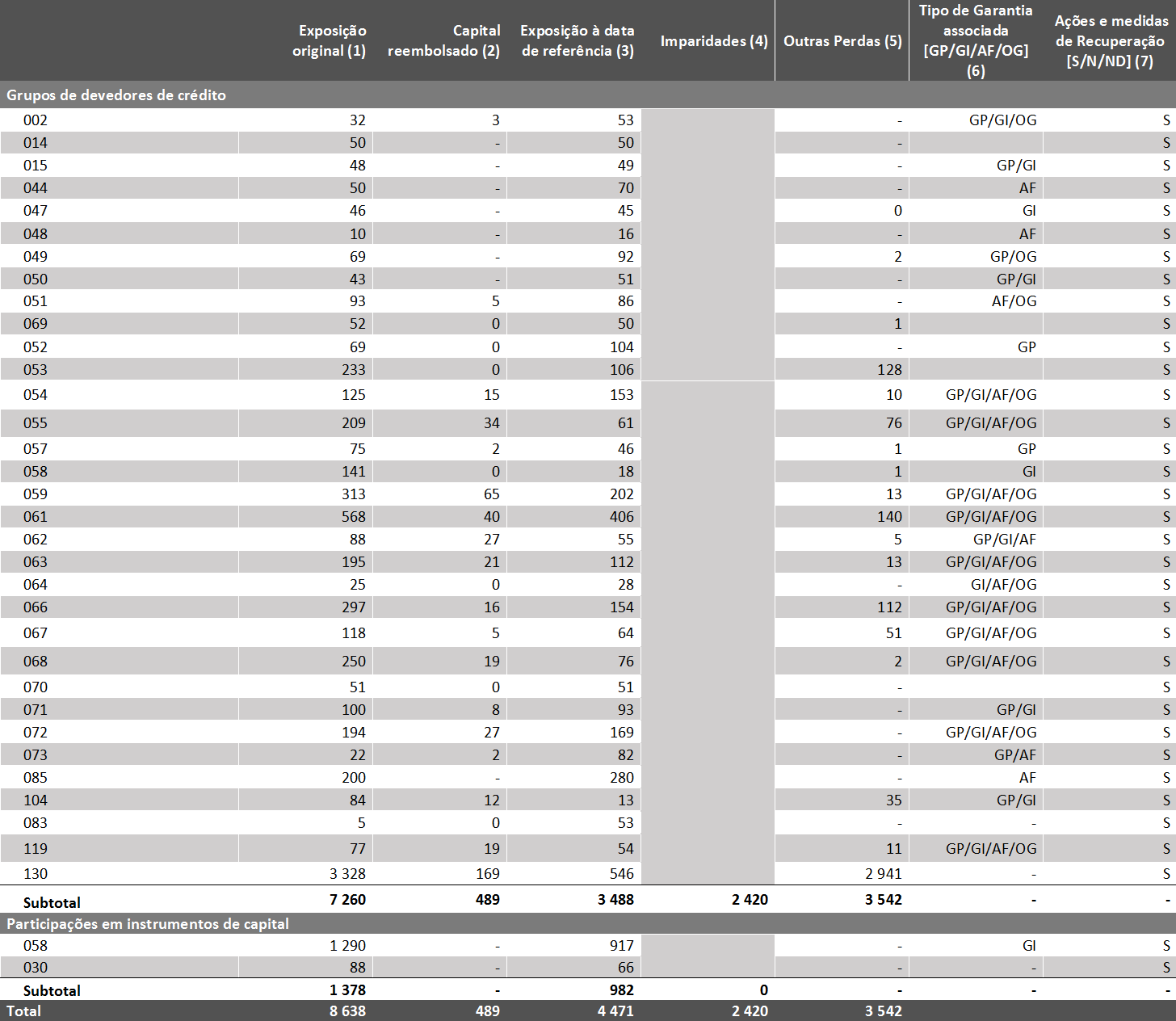
Task: Click the 'Tipo de Garantia associada' header
Action: [x=976, y=40]
